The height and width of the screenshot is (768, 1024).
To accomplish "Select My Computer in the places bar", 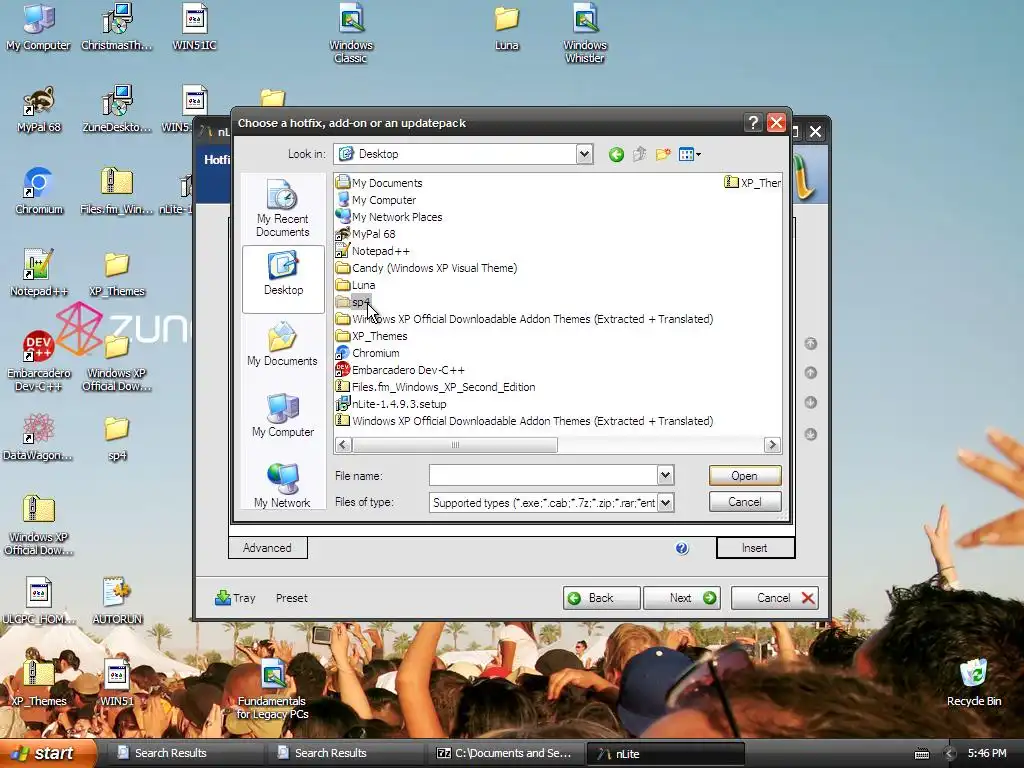I will click(x=283, y=415).
